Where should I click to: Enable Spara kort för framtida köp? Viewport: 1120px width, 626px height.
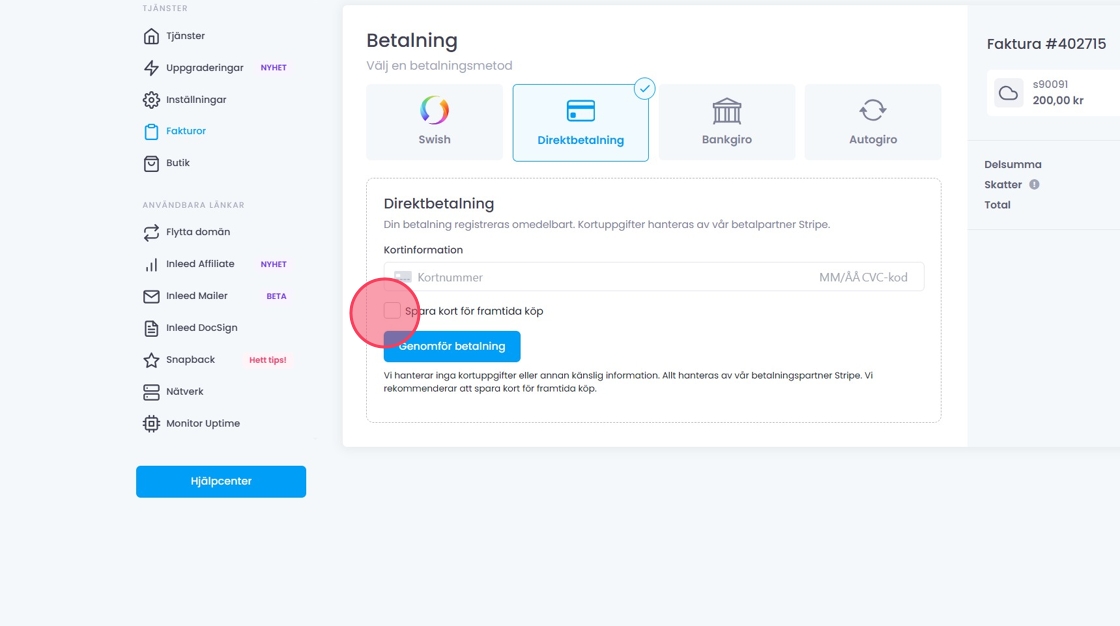point(392,311)
